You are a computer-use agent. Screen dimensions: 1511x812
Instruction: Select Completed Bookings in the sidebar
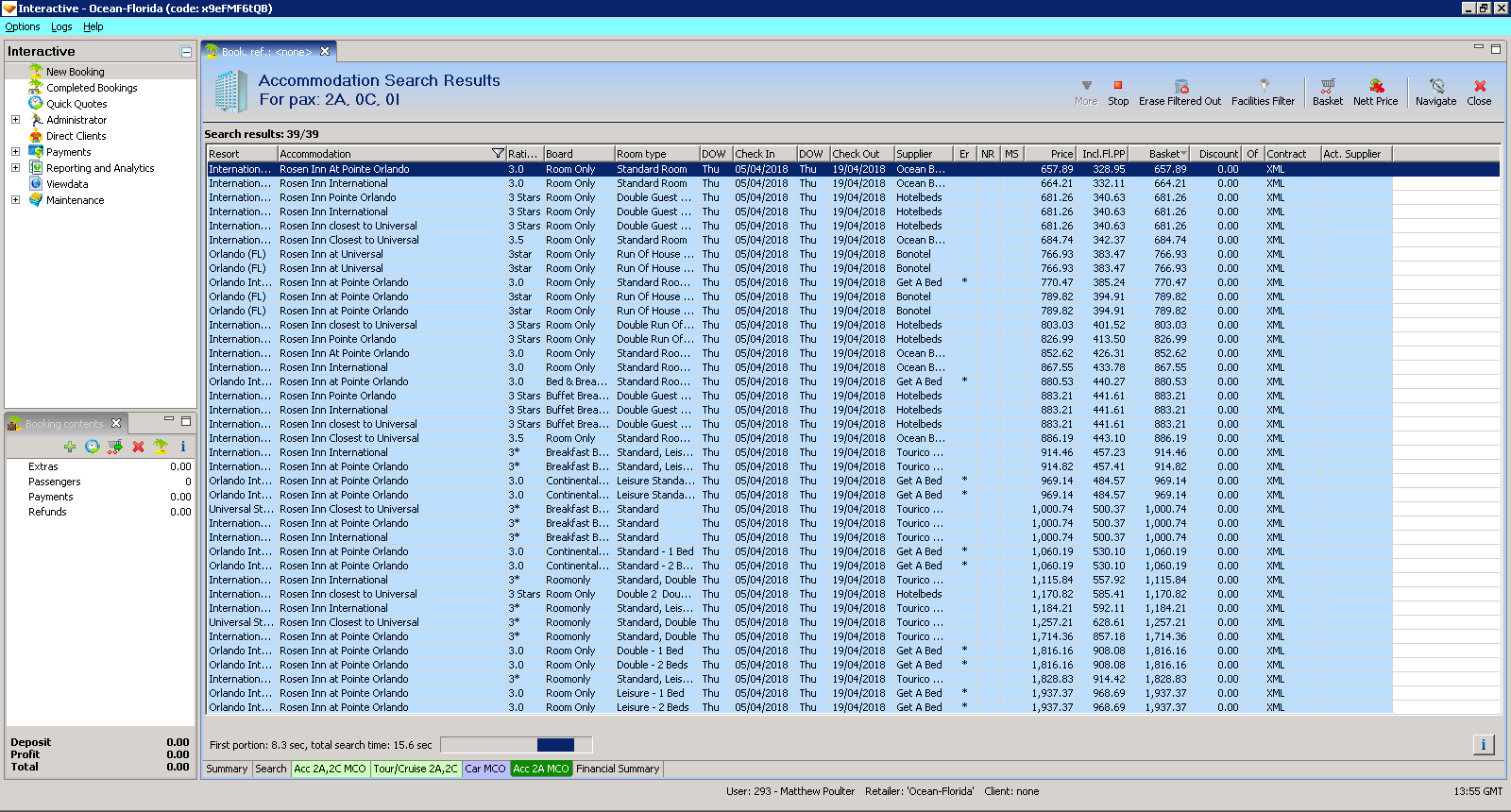click(92, 88)
